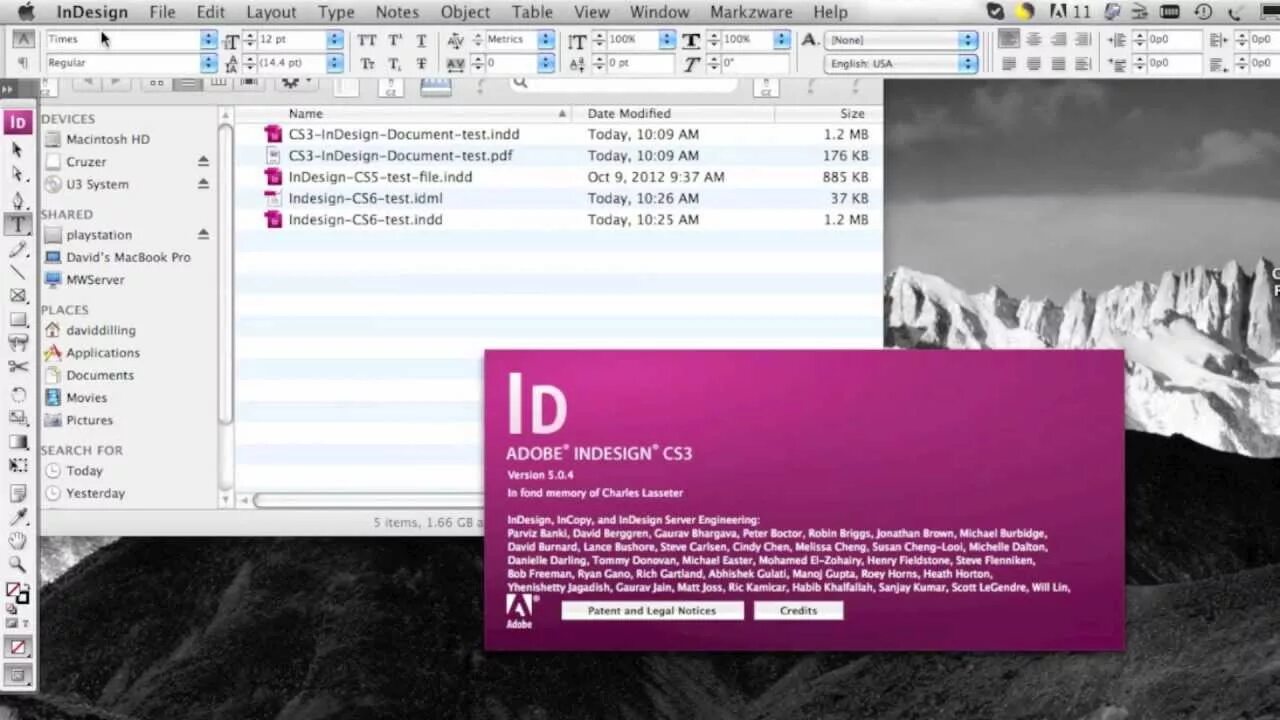Select the Gradient Swatch tool
Screen dimensions: 1280x720
[17, 442]
